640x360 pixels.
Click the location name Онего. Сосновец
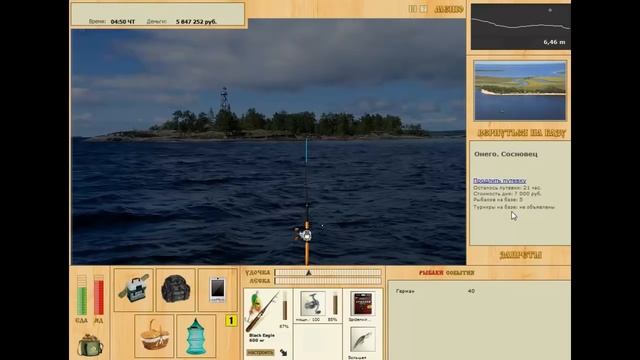(506, 154)
